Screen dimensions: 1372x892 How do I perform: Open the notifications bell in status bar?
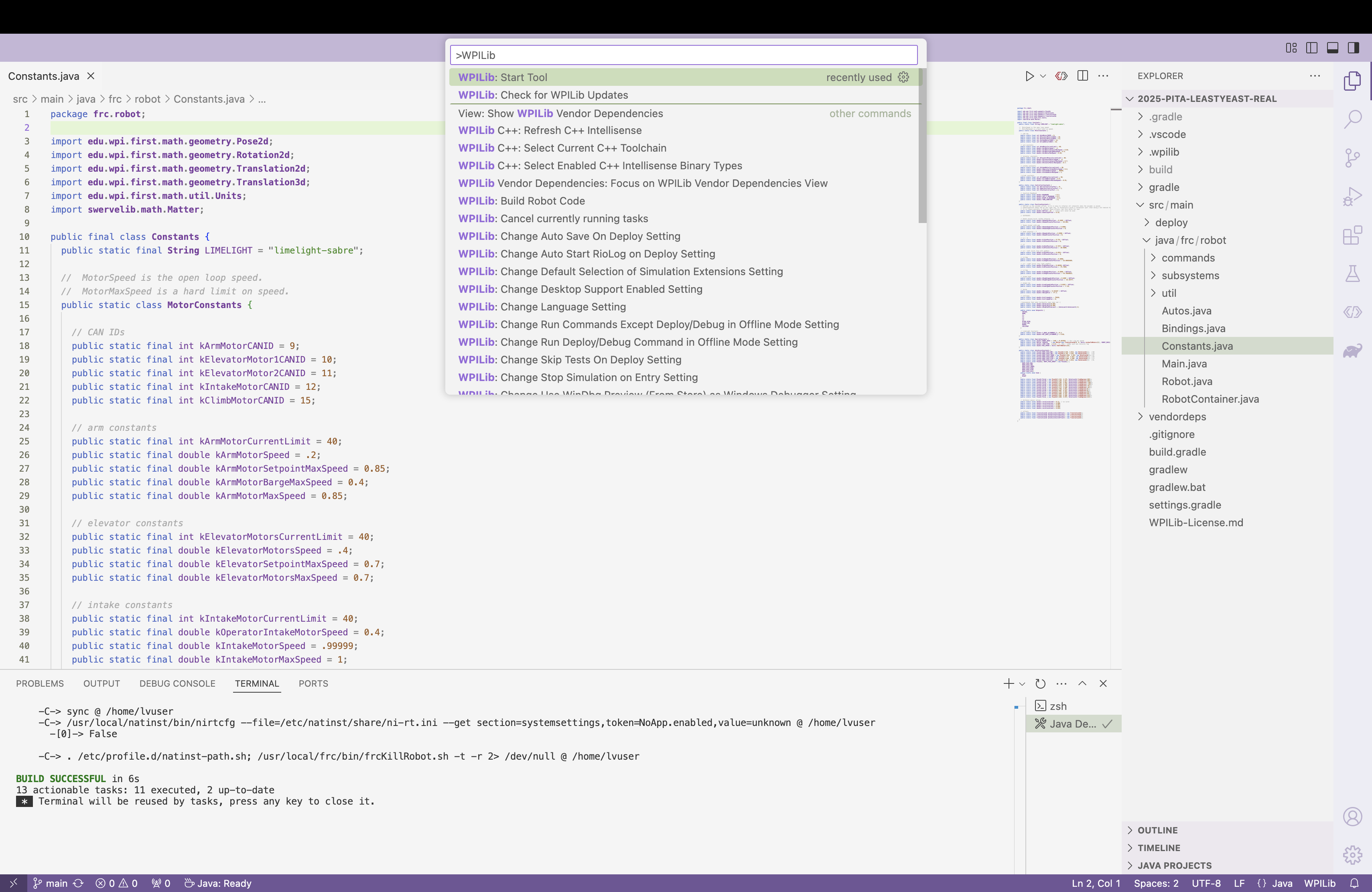tap(1354, 883)
